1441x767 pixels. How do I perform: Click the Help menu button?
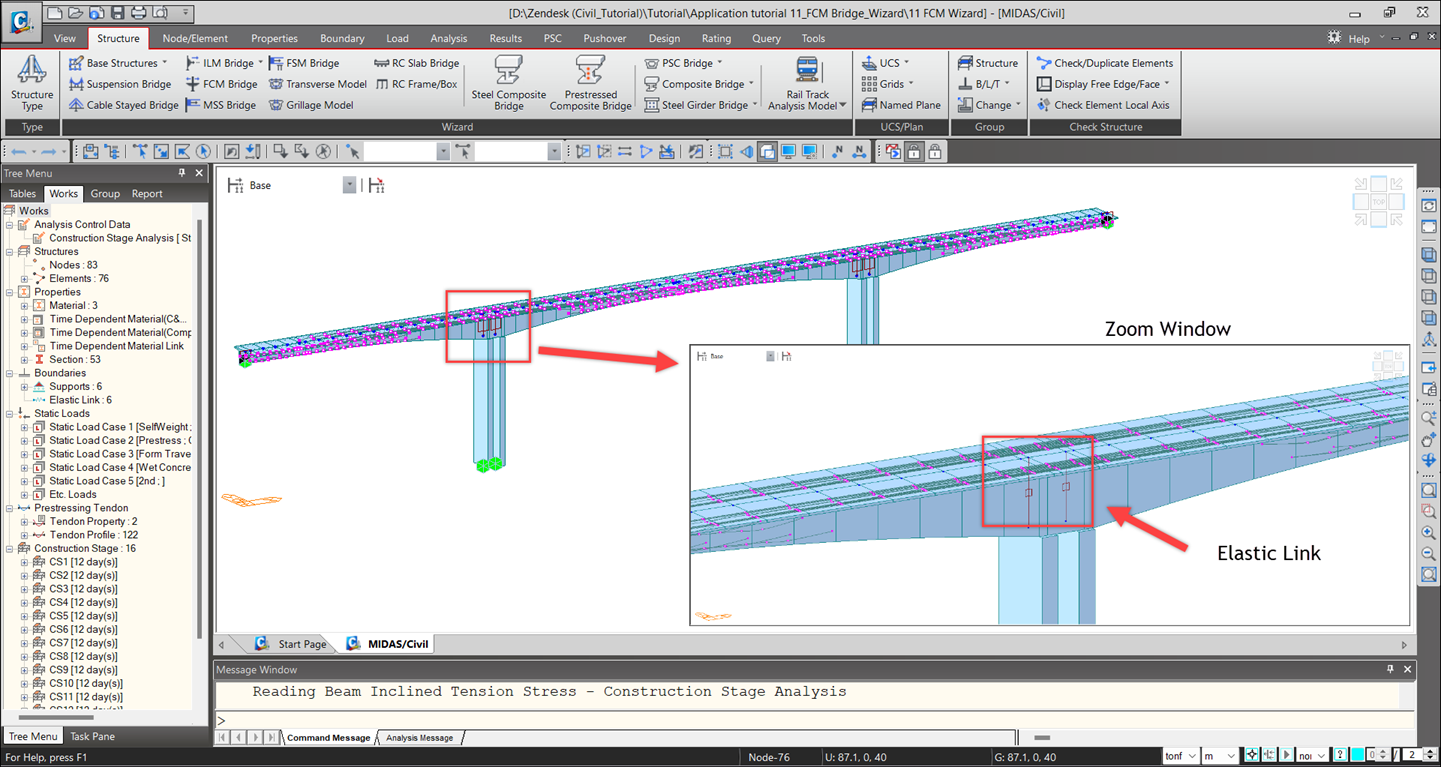pyautogui.click(x=1359, y=38)
